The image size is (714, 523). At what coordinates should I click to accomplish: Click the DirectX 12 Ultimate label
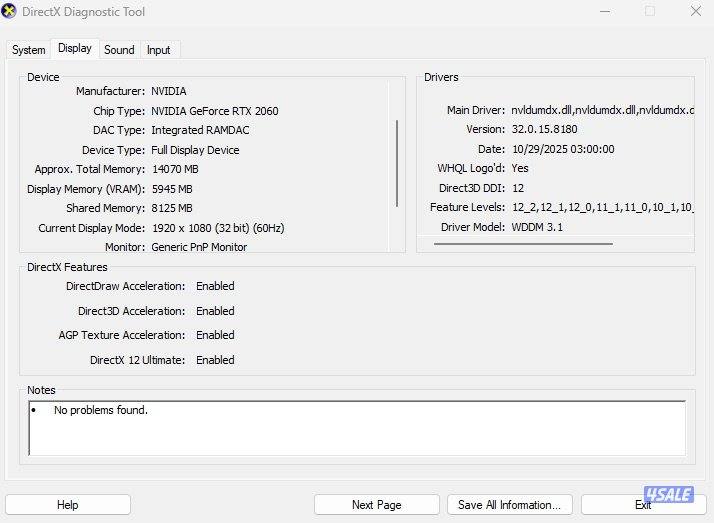click(x=138, y=360)
